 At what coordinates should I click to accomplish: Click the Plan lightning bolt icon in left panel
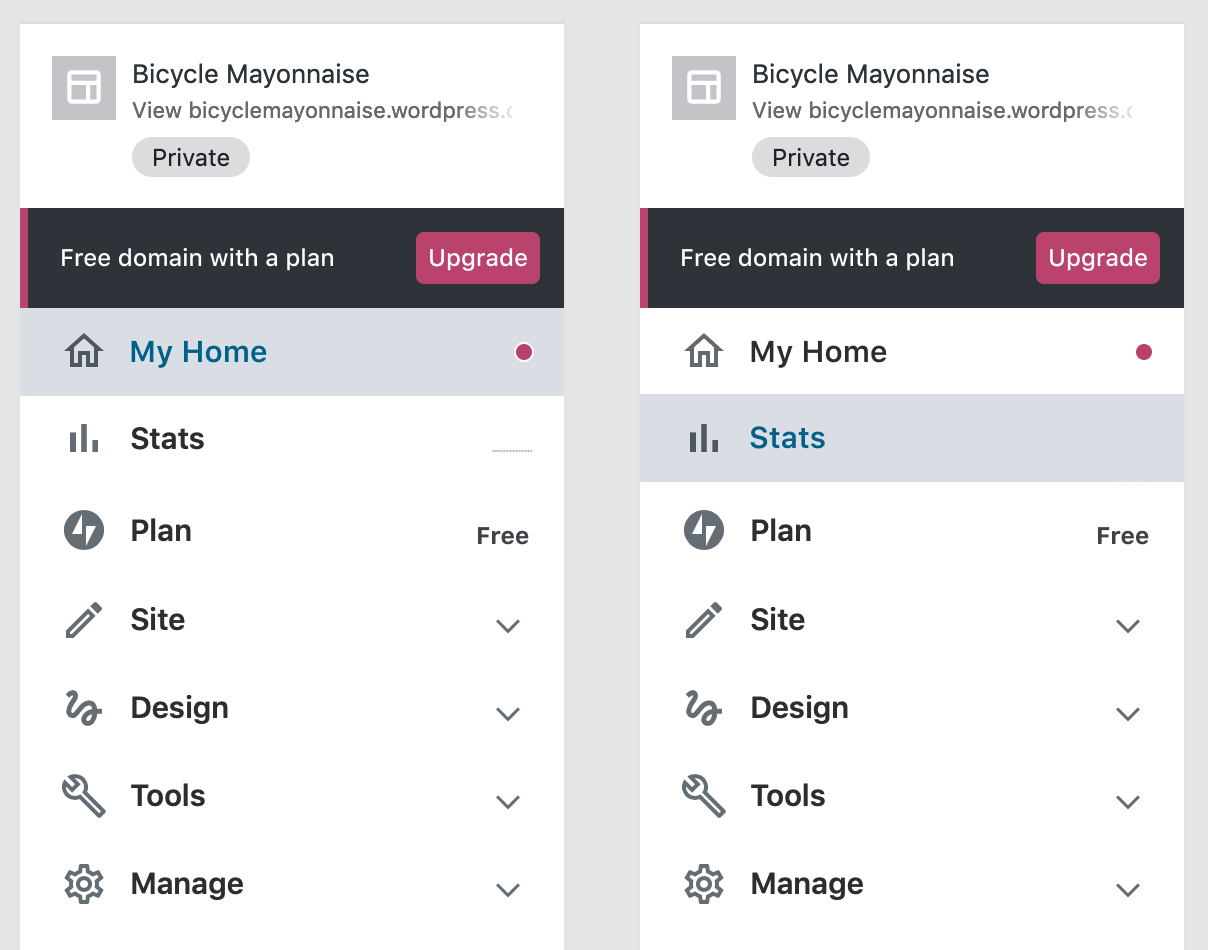(84, 530)
